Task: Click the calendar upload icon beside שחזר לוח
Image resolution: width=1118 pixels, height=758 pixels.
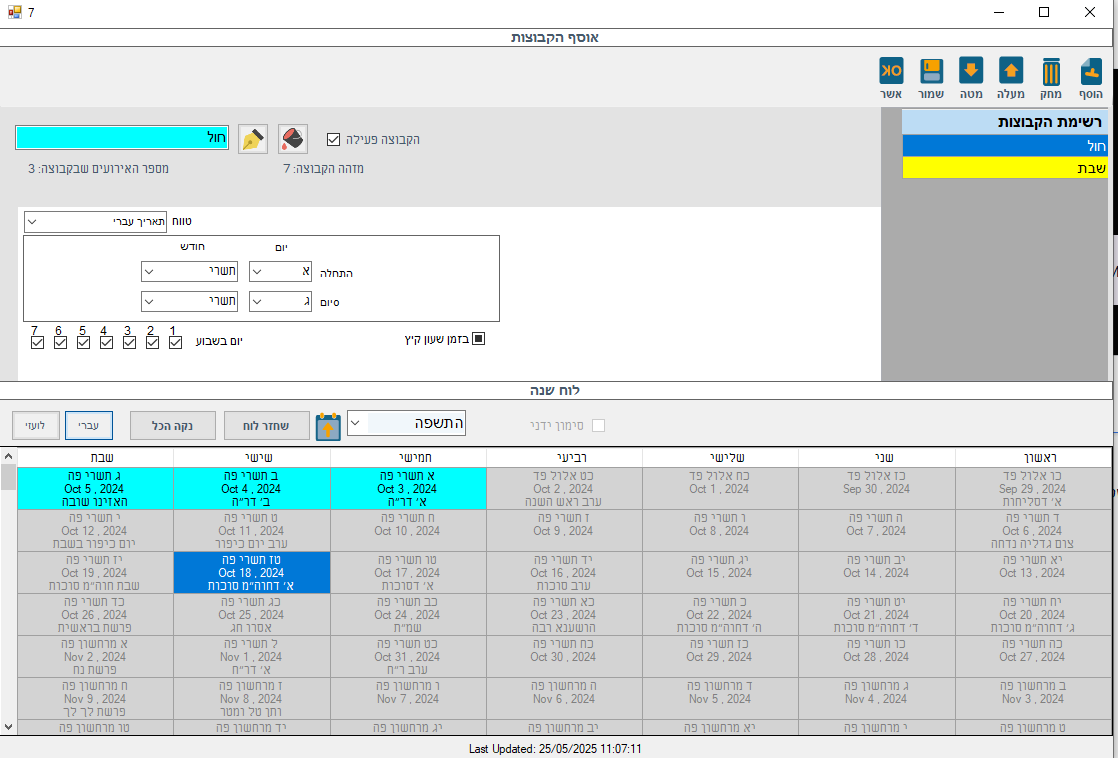Action: tap(328, 426)
